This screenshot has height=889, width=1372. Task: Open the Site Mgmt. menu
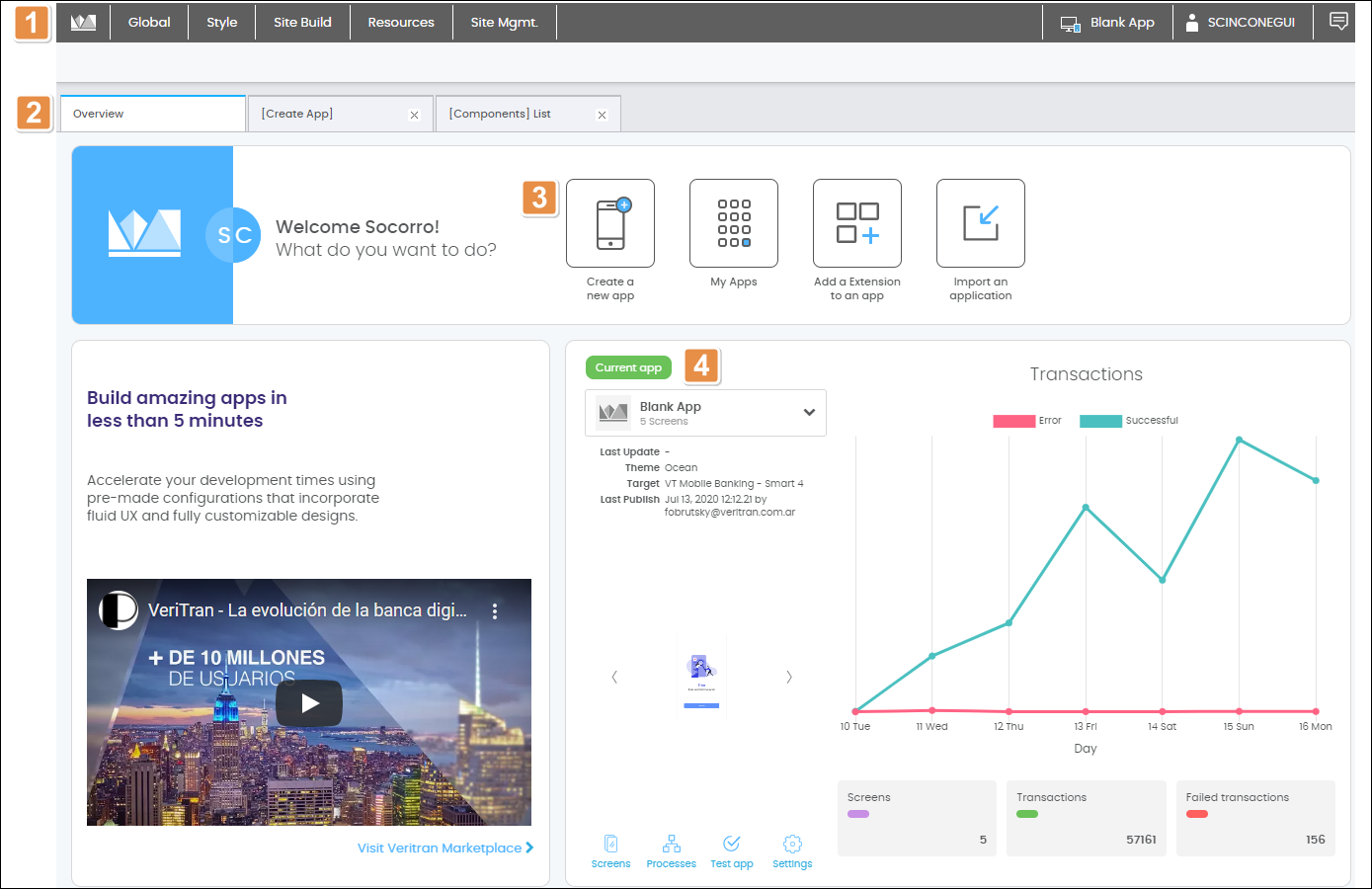(x=505, y=22)
